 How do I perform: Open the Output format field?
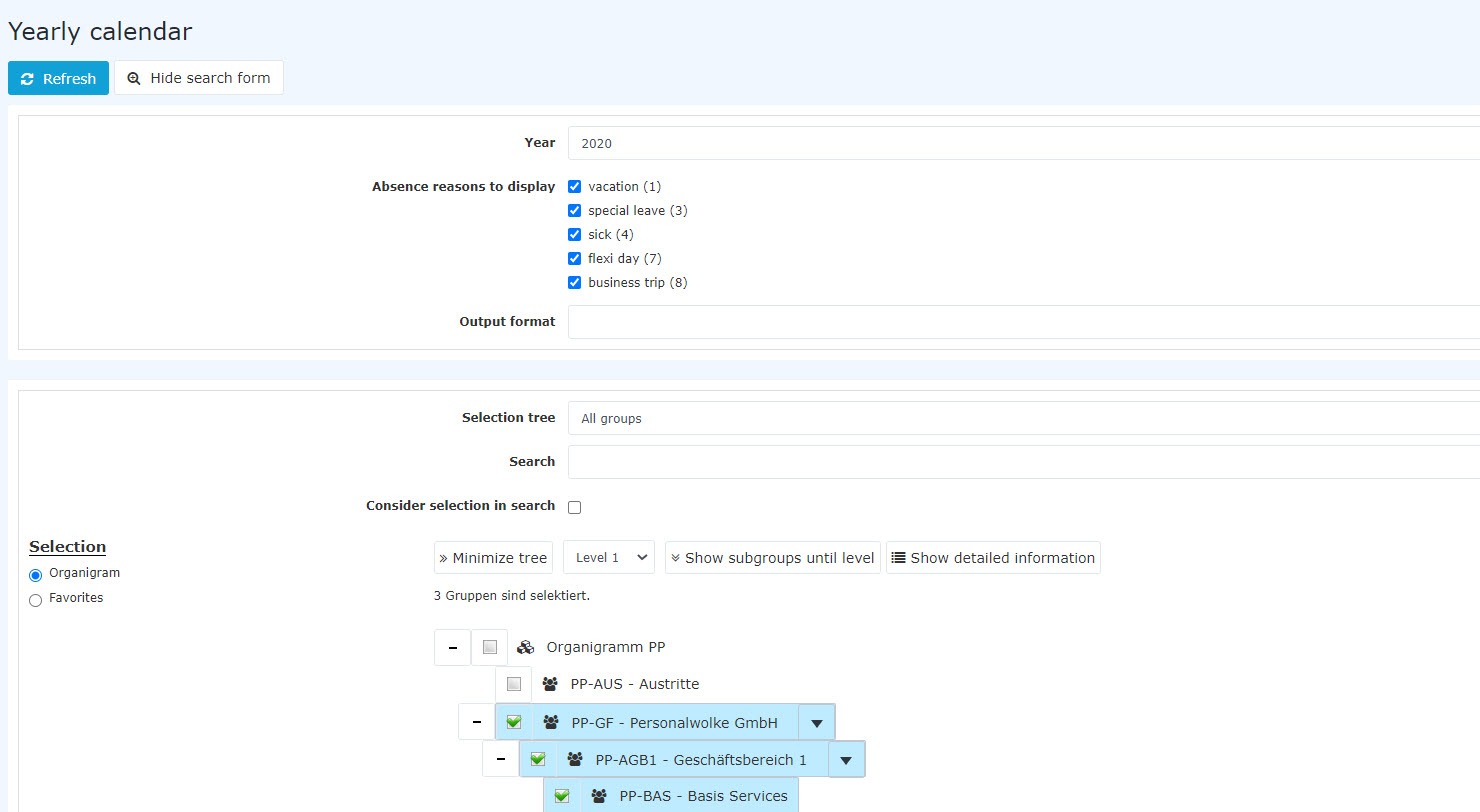pos(1024,322)
